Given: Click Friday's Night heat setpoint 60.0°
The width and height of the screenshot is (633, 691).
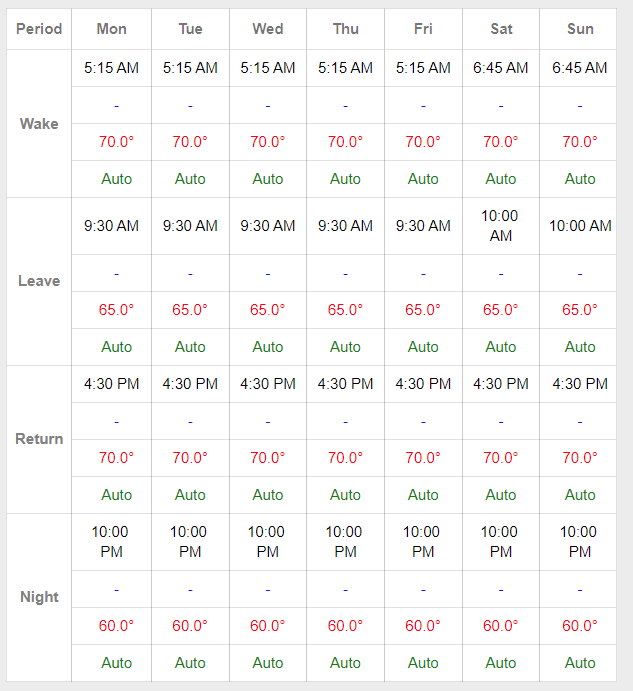Looking at the screenshot, I should [x=423, y=626].
